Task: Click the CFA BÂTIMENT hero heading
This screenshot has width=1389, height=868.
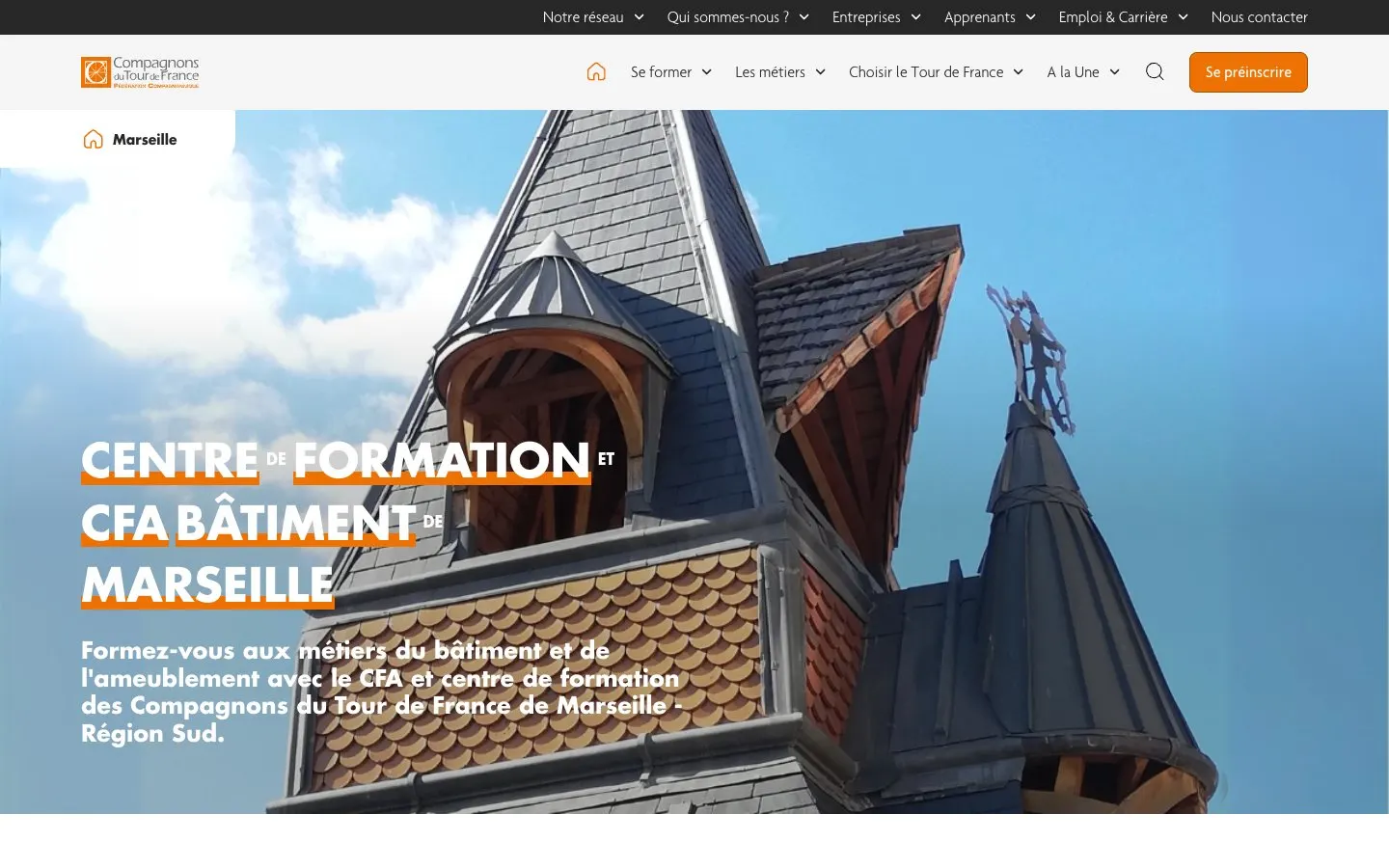Action: (x=248, y=523)
